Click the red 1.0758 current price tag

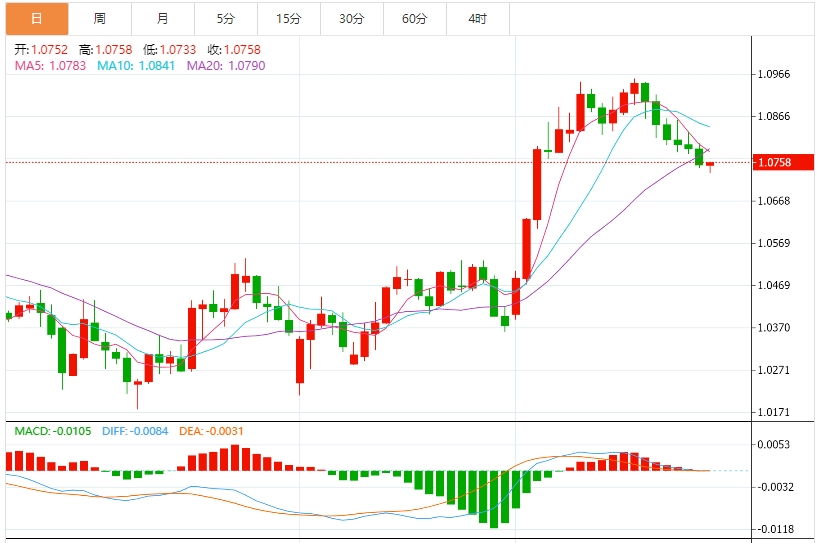tap(783, 162)
